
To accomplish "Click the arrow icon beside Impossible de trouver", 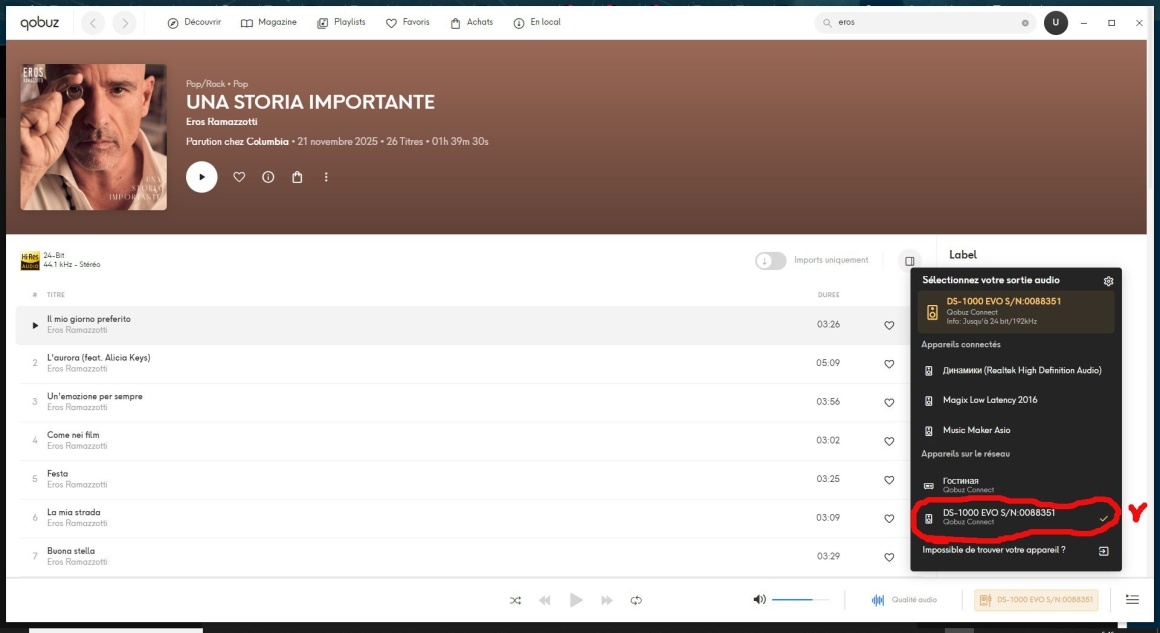I will pos(1103,551).
